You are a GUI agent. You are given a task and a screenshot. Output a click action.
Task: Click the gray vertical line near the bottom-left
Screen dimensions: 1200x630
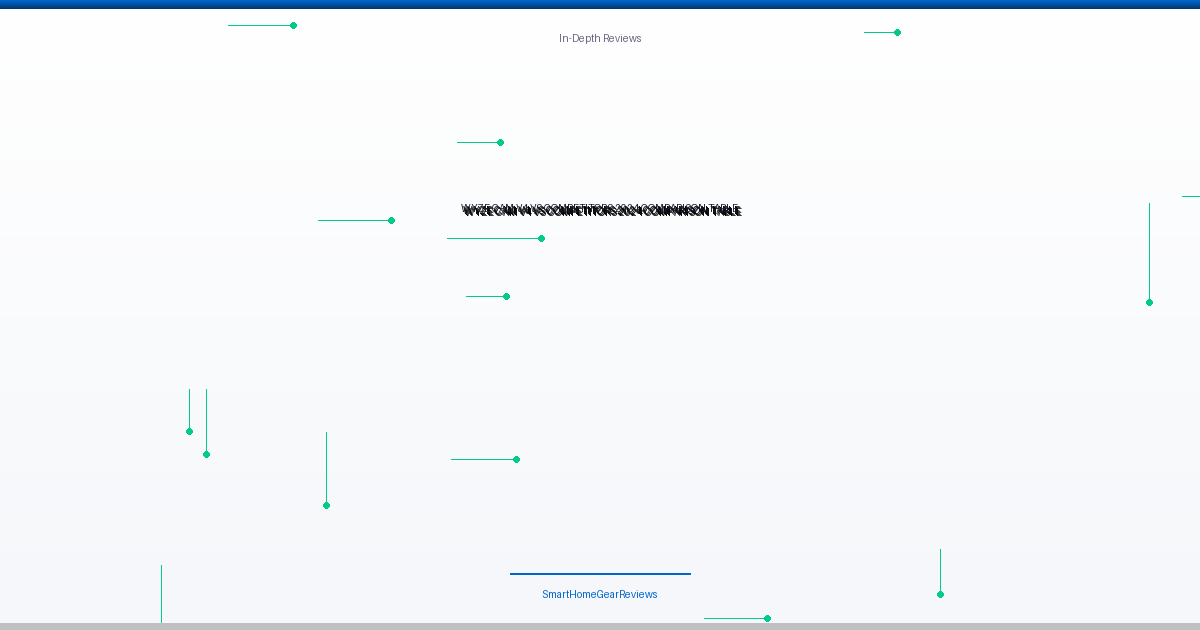pyautogui.click(x=161, y=594)
